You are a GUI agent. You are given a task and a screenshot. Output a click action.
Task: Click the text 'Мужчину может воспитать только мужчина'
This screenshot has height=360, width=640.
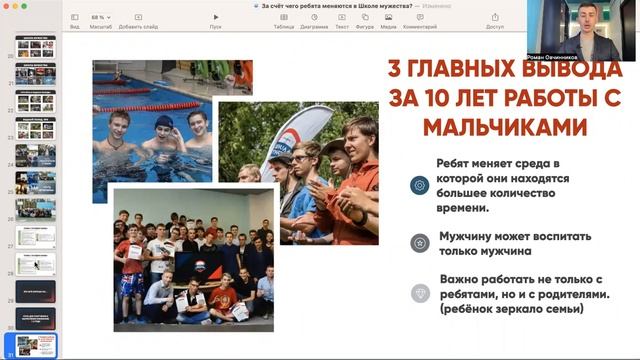click(x=515, y=244)
